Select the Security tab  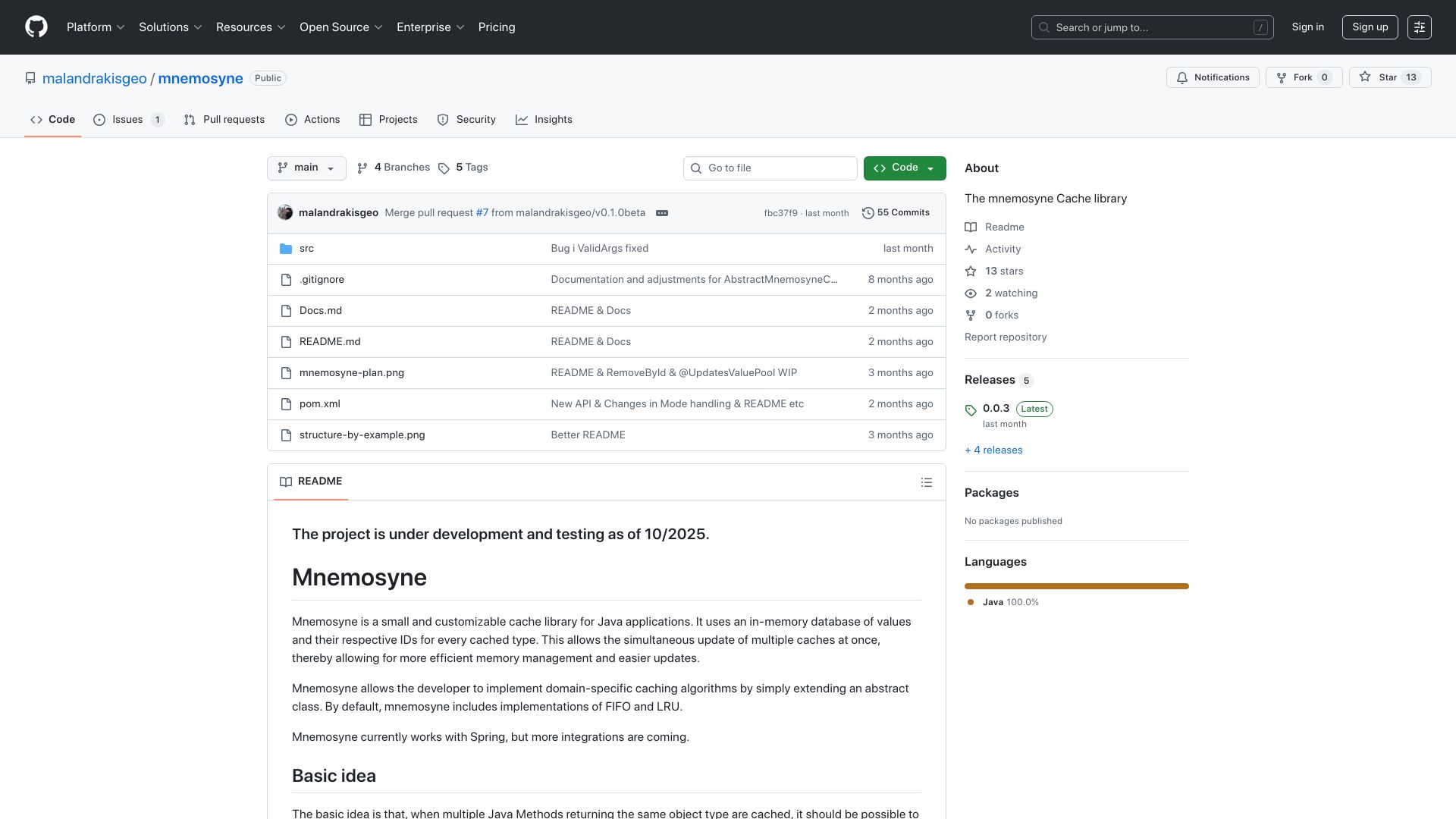(x=466, y=120)
